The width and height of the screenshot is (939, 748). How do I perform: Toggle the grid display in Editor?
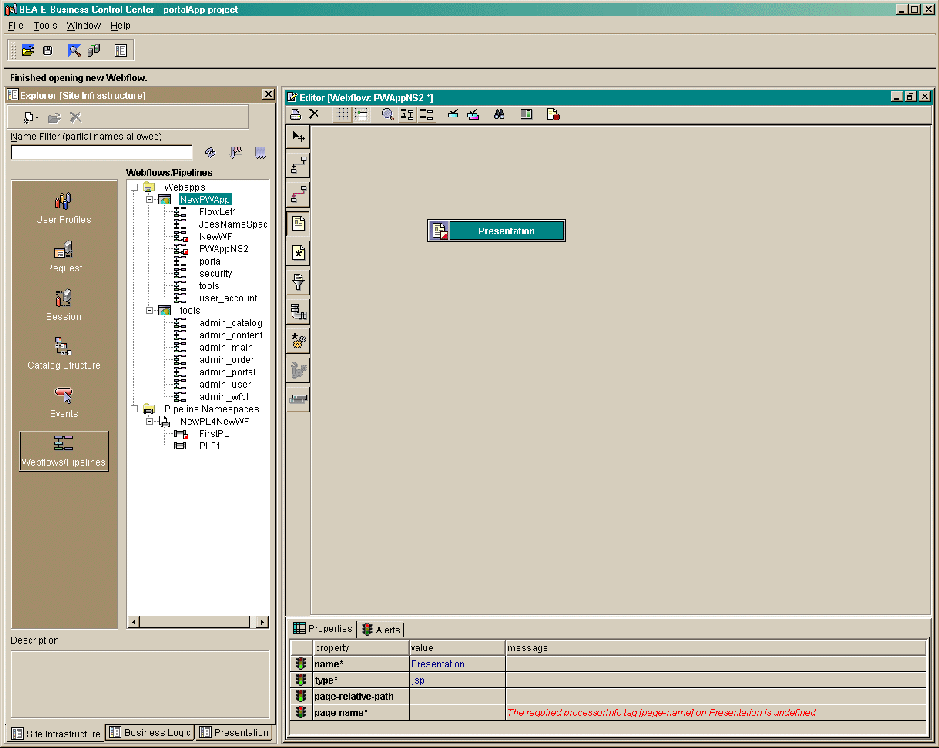(x=343, y=114)
